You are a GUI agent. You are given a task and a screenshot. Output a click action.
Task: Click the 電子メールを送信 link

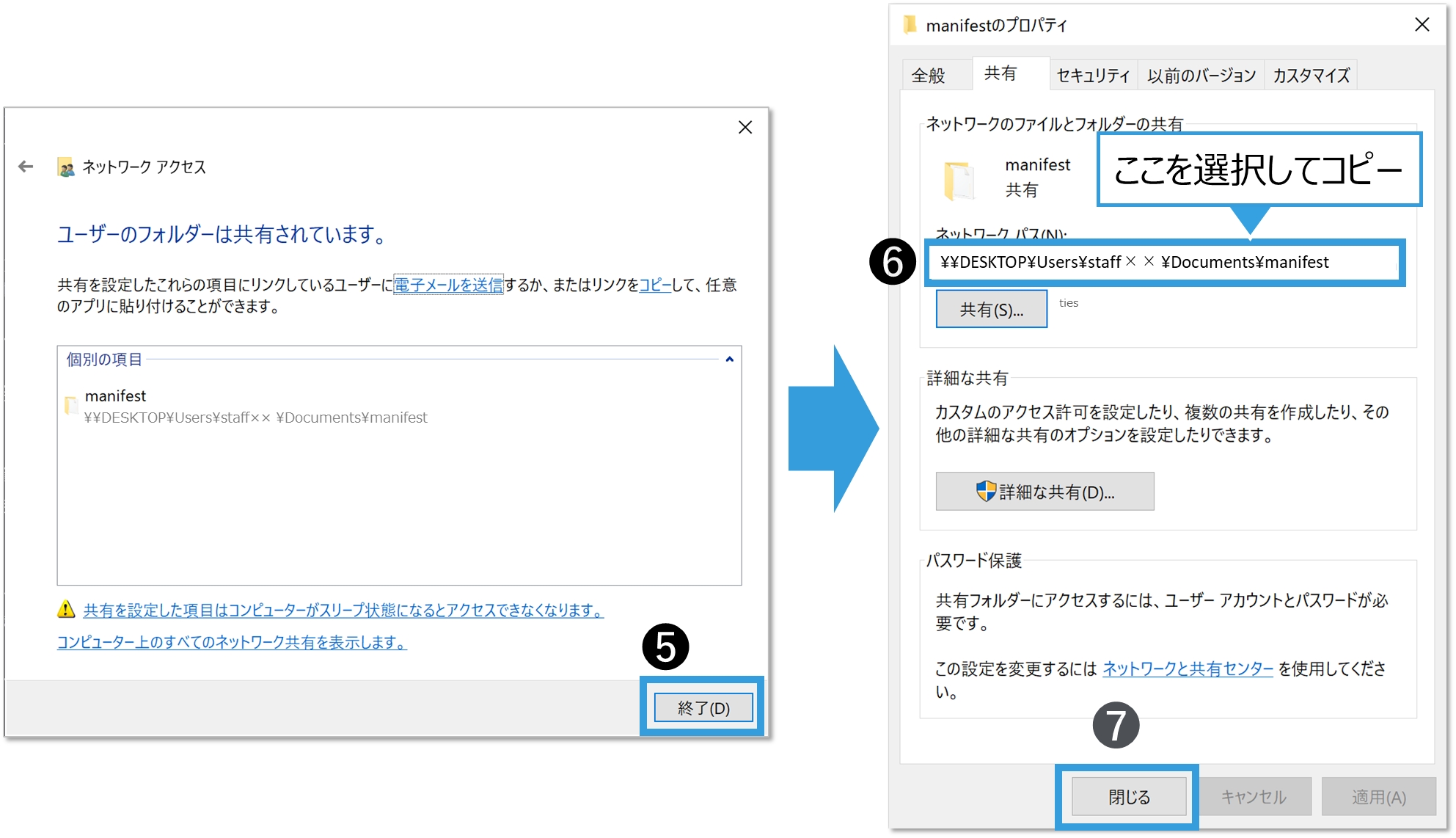448,285
